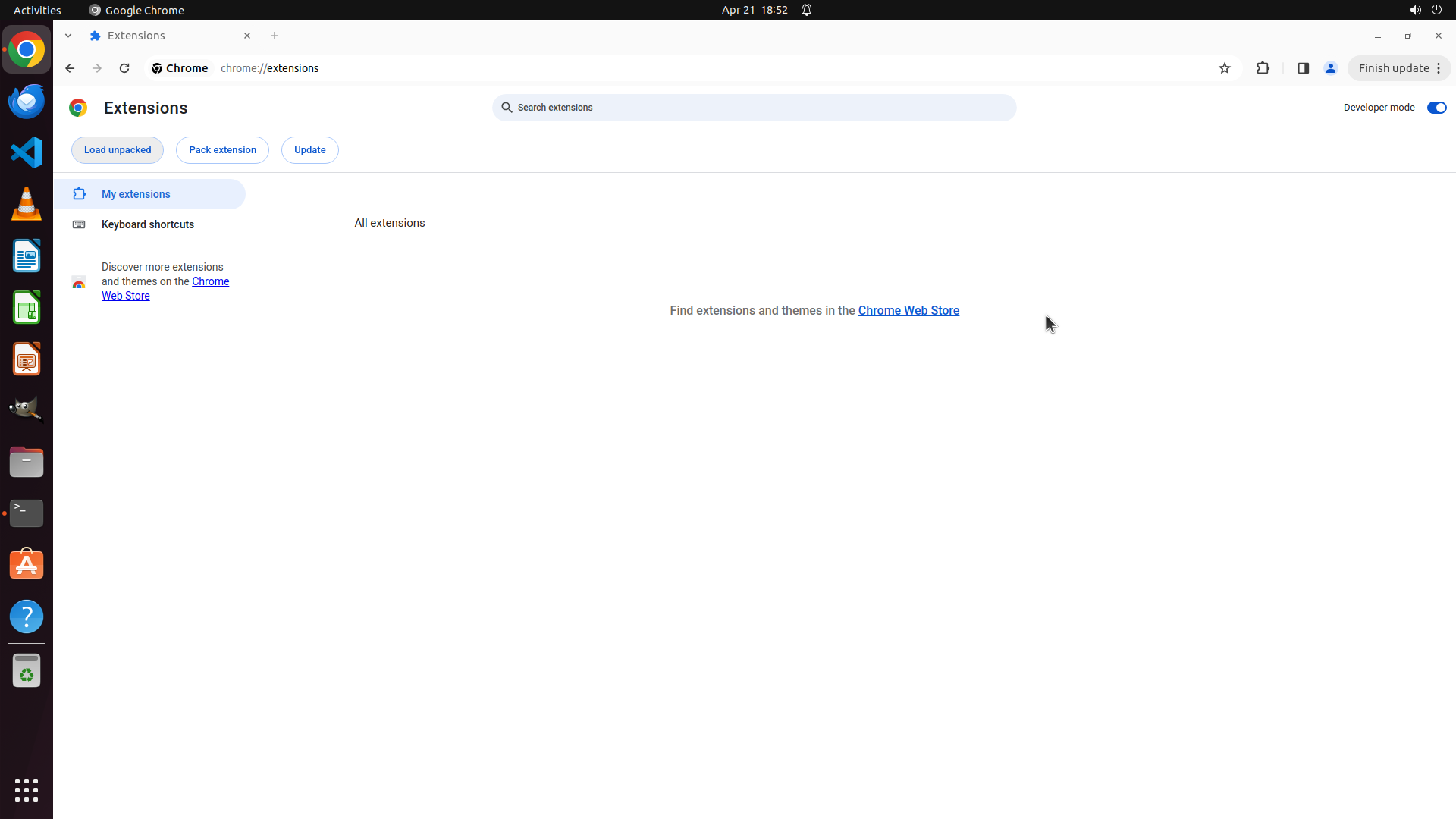The width and height of the screenshot is (1456, 819).
Task: Click the Chrome site info chip
Action: point(180,68)
